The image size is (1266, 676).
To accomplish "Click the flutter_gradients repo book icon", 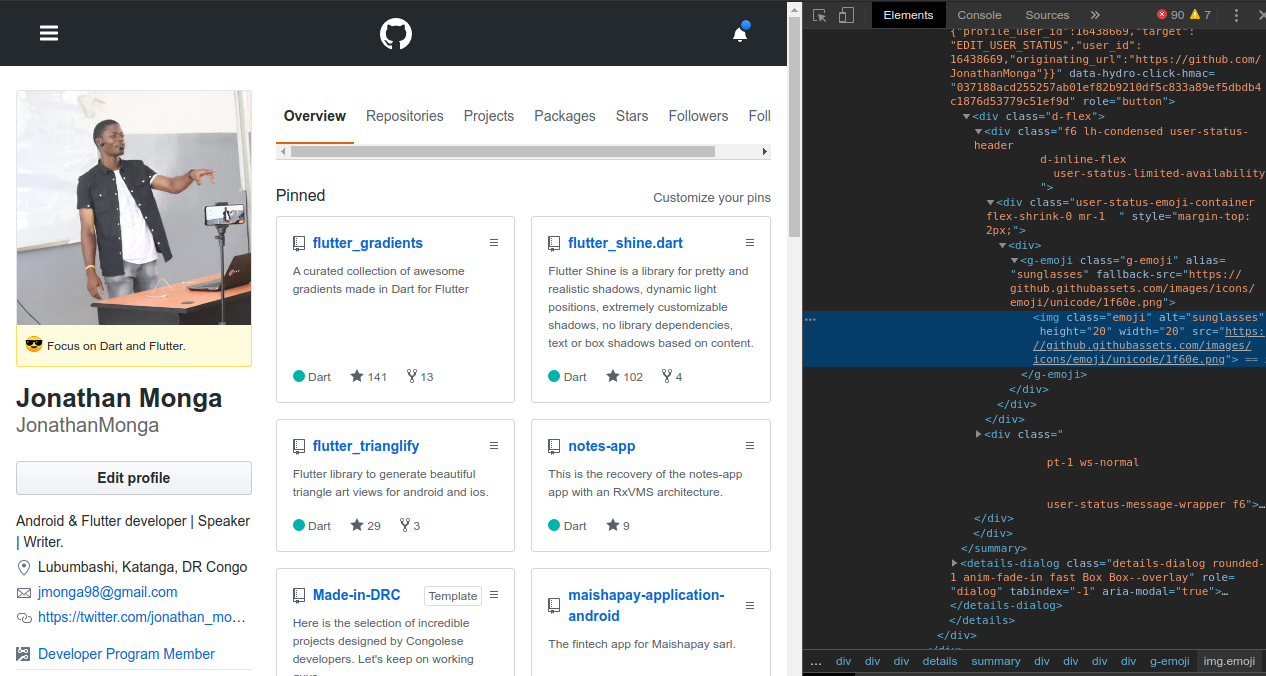I will pyautogui.click(x=299, y=243).
